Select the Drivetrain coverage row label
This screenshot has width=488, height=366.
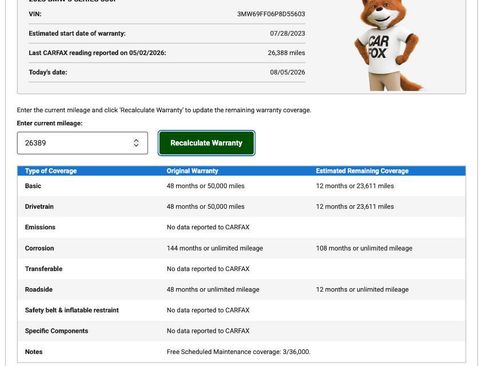pos(39,207)
